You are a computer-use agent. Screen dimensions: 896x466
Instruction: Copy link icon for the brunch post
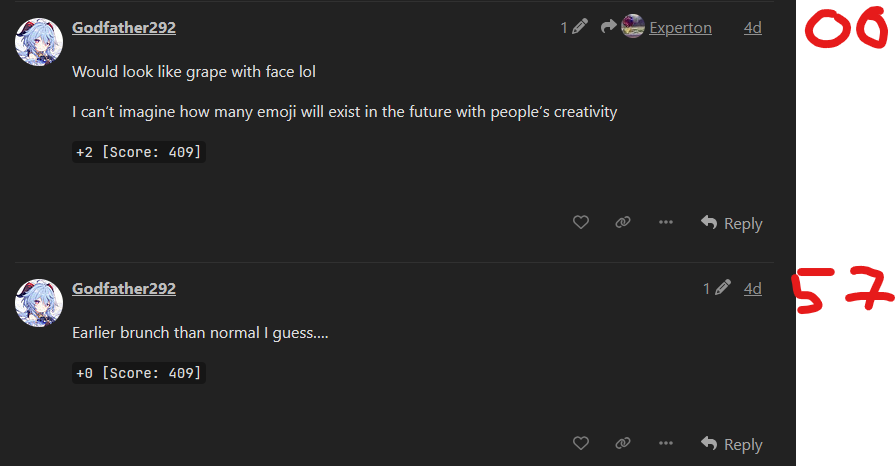point(623,444)
